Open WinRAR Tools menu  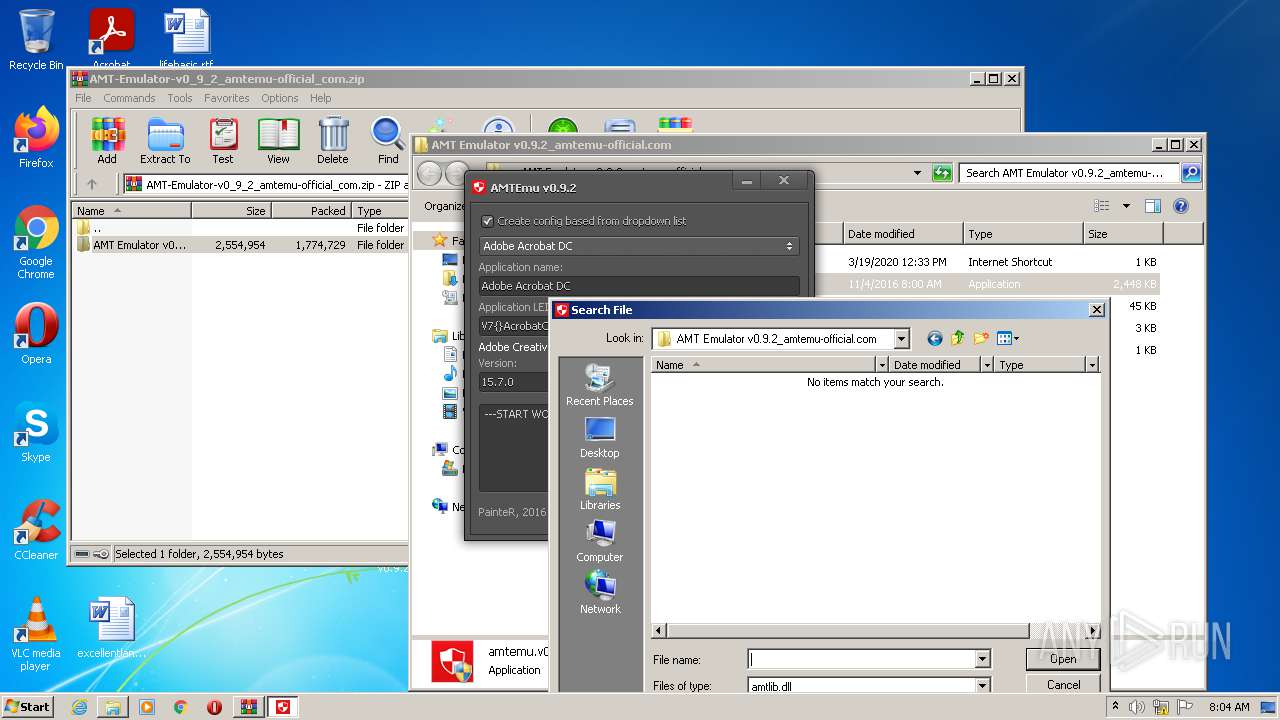[180, 98]
